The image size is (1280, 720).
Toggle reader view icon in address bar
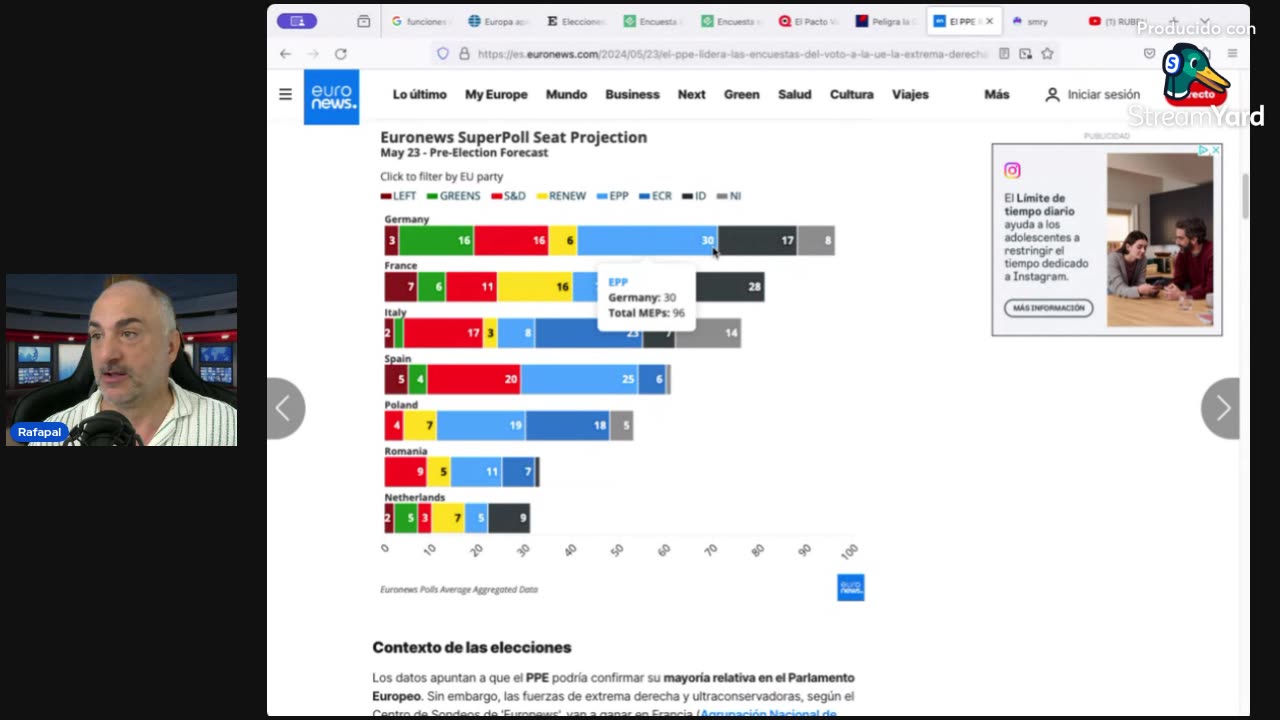point(1004,54)
